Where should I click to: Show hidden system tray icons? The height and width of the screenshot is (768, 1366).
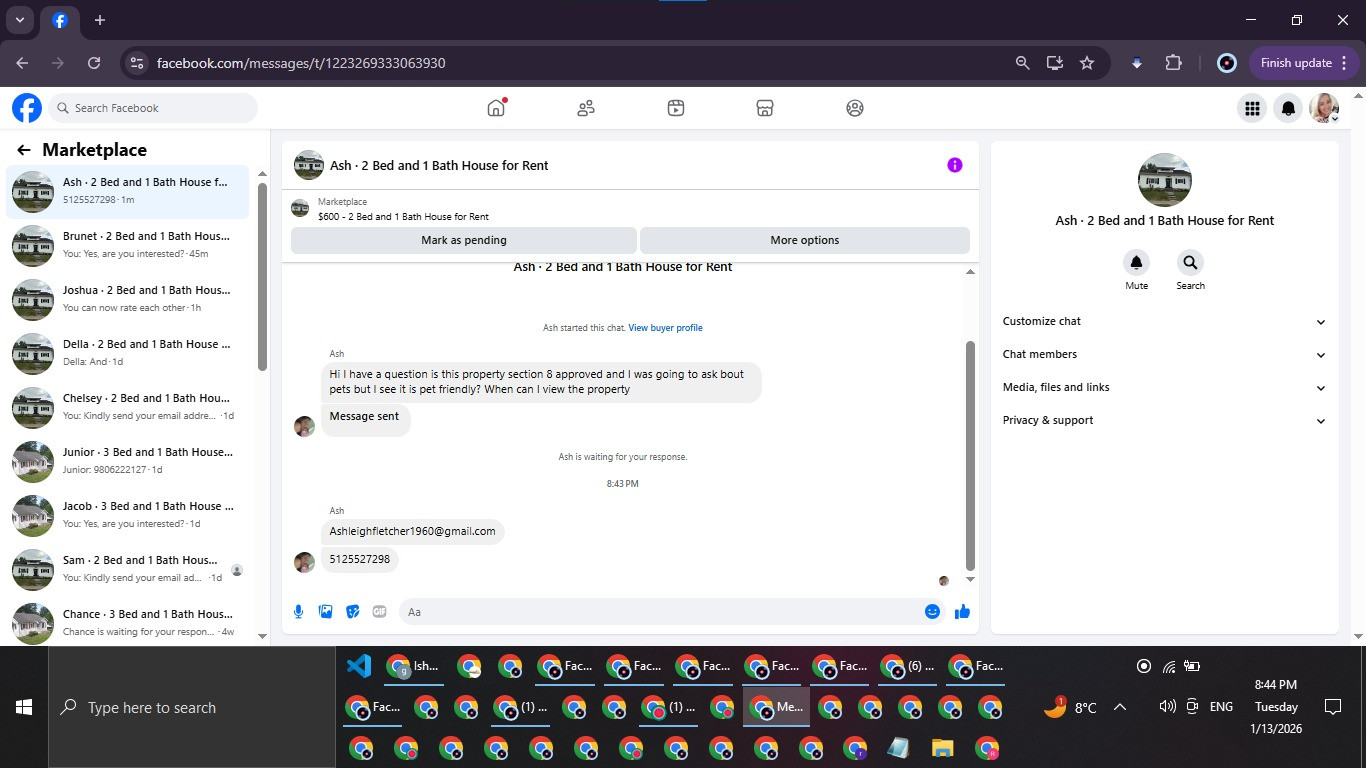[x=1120, y=707]
